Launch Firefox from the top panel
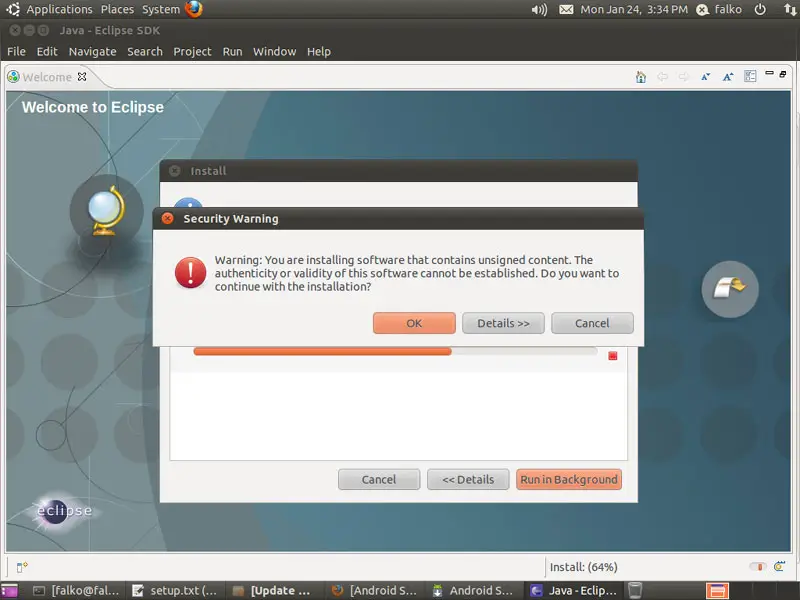 193,9
